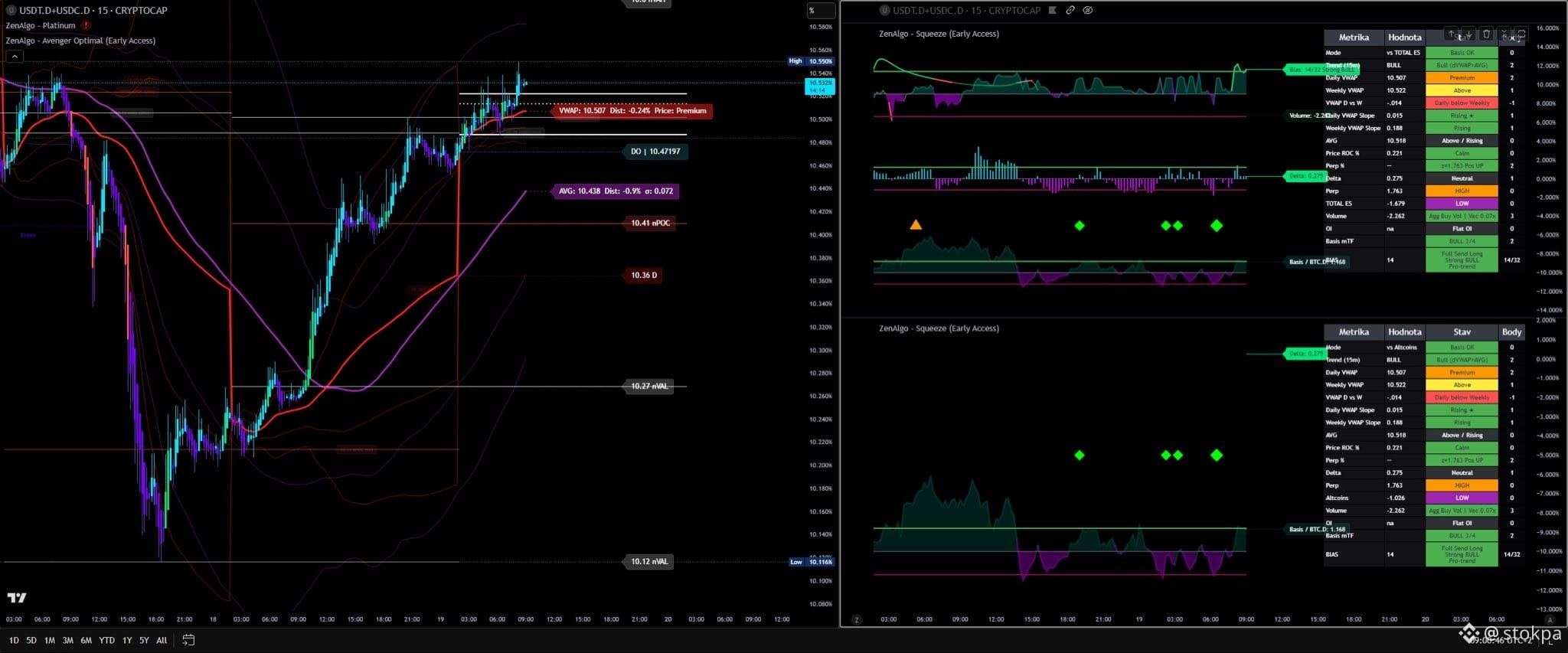The height and width of the screenshot is (653, 1568).
Task: Collapse the upper Squeeze pane
Action: (x=1504, y=34)
